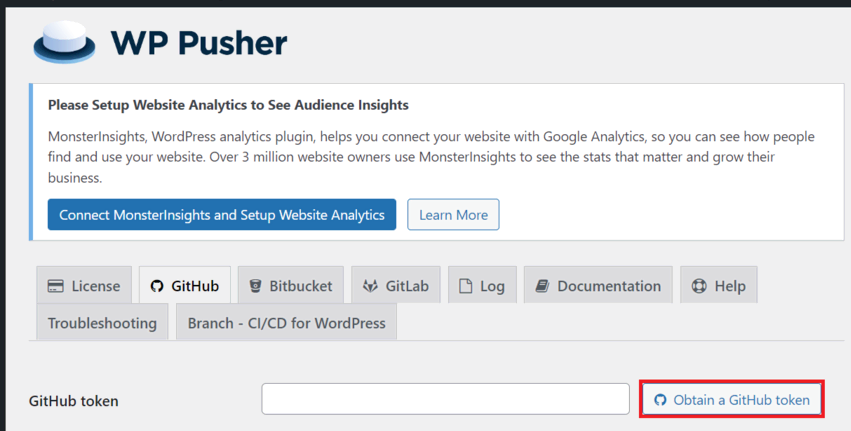Click the GitLab fox icon
The image size is (851, 431).
(x=371, y=286)
